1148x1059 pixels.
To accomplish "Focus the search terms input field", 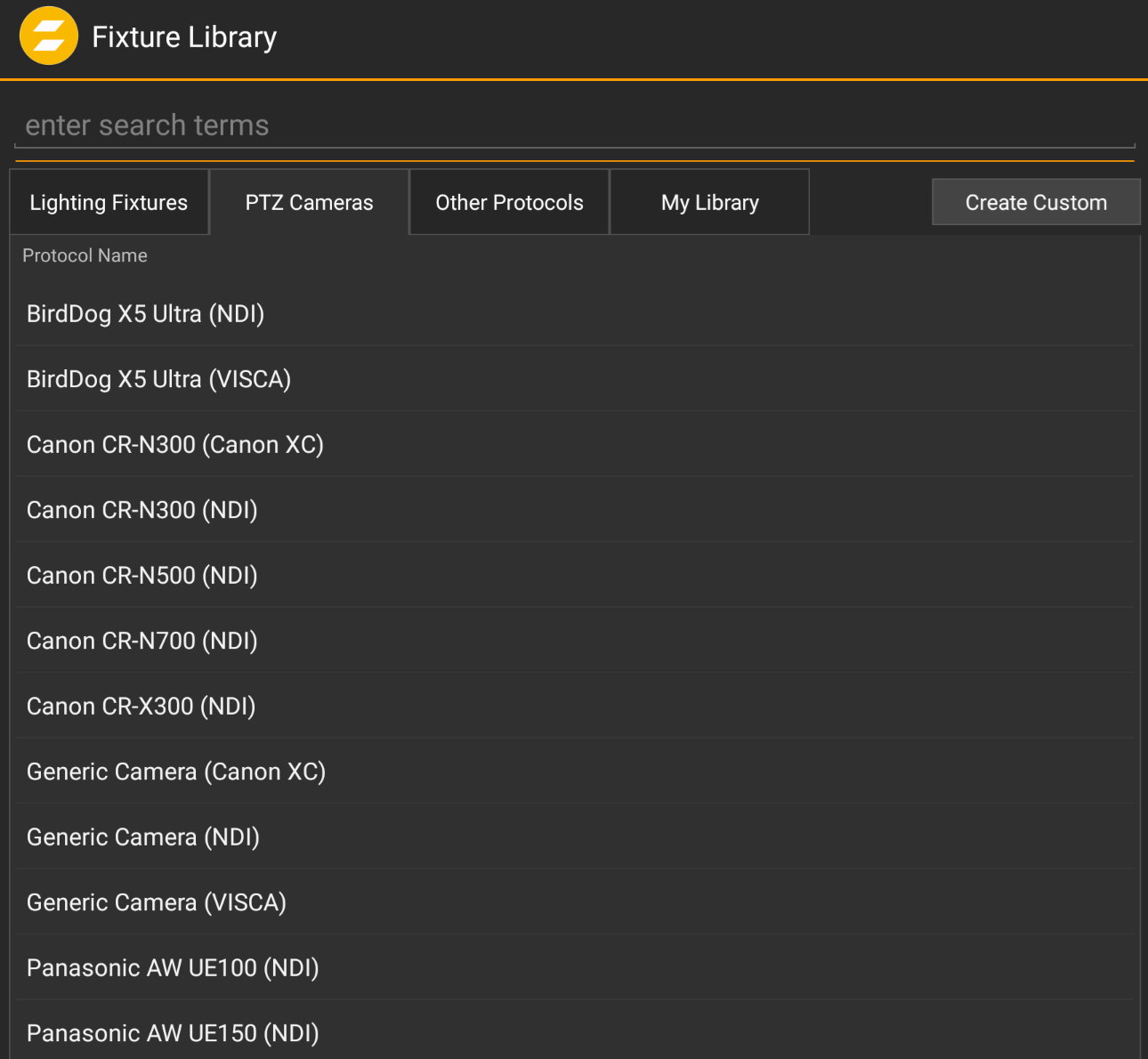I will pyautogui.click(x=575, y=125).
